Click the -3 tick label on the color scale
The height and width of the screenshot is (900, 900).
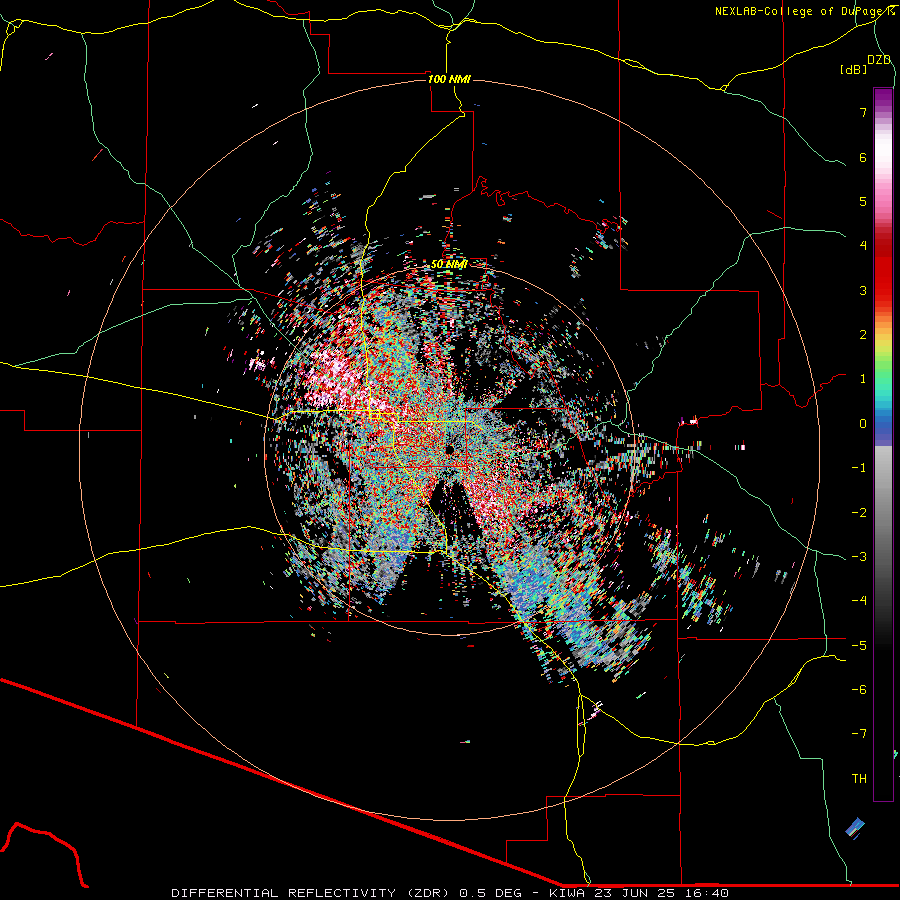859,557
